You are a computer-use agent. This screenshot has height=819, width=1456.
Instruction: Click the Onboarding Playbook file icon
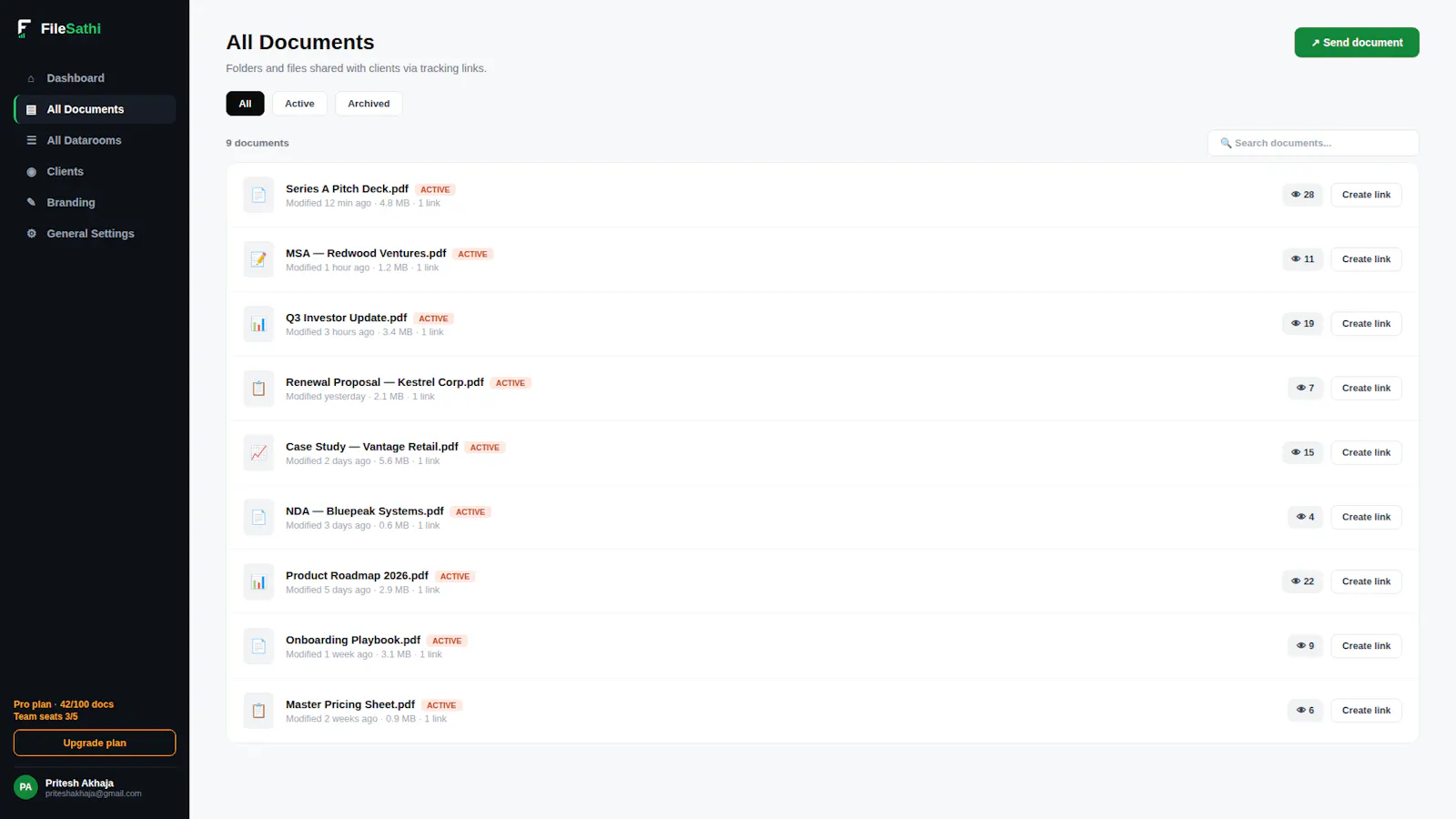(x=258, y=646)
